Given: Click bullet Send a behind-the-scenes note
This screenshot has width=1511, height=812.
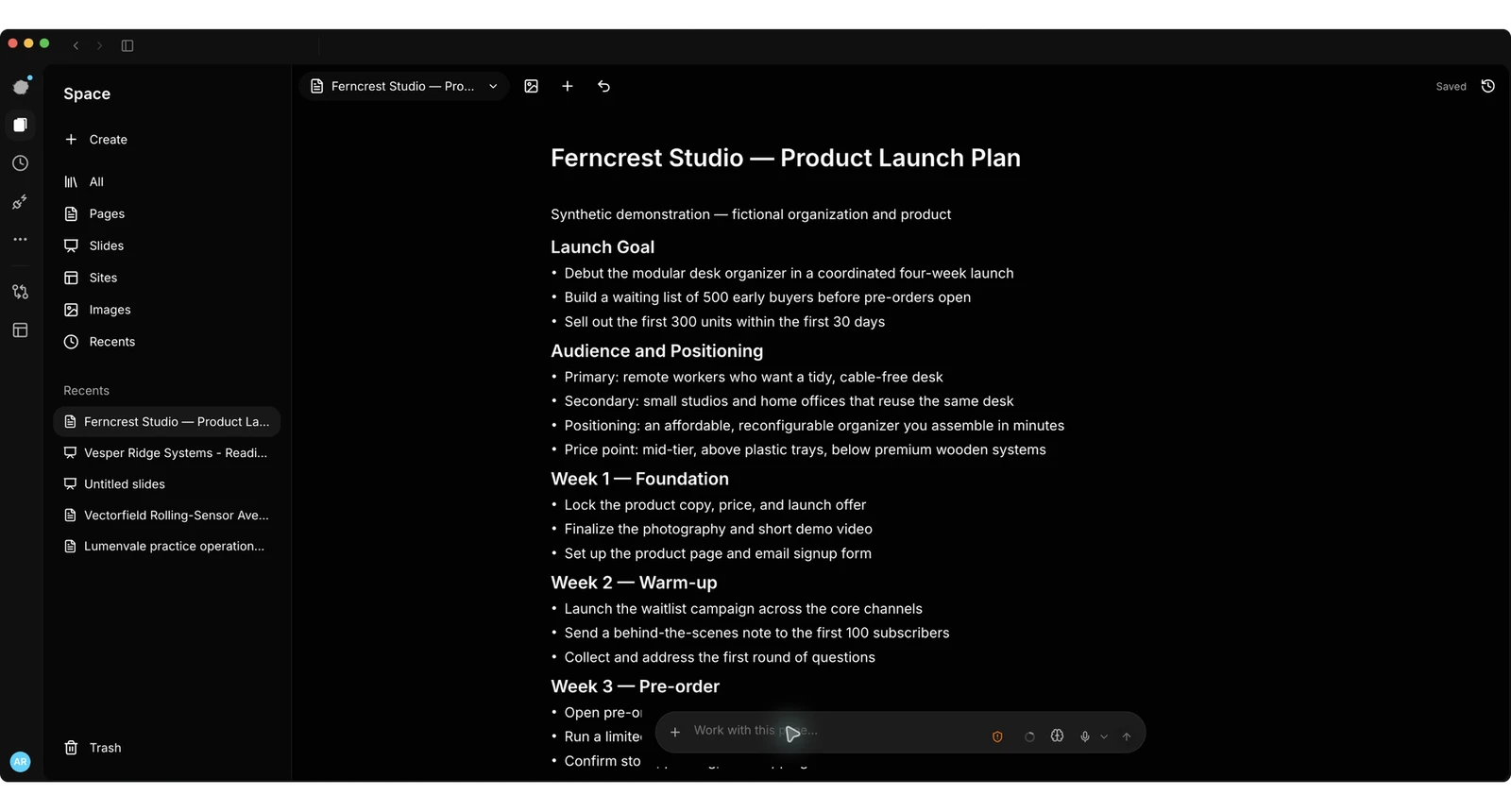Looking at the screenshot, I should [757, 634].
